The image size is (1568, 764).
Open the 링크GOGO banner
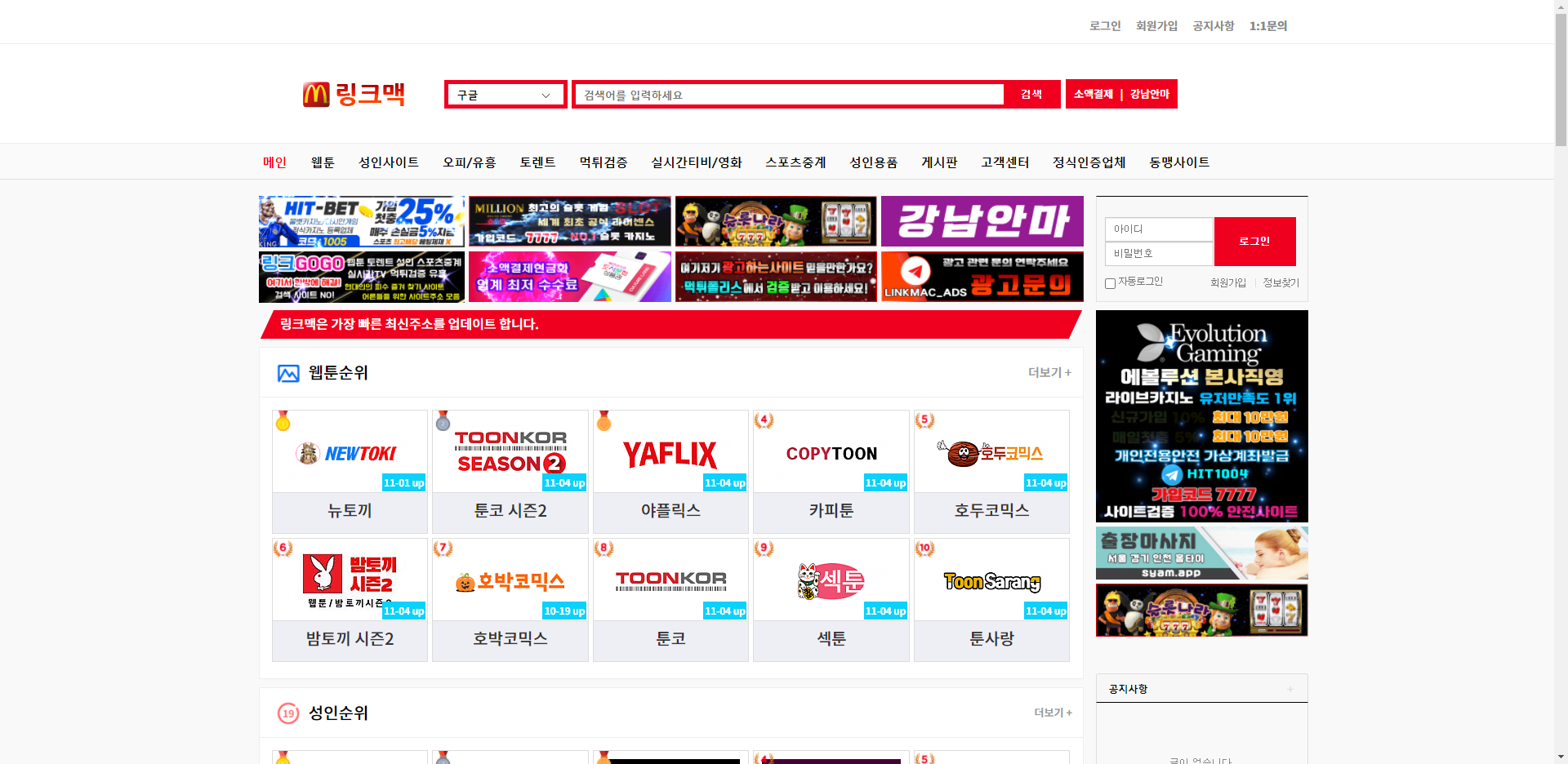tap(362, 277)
